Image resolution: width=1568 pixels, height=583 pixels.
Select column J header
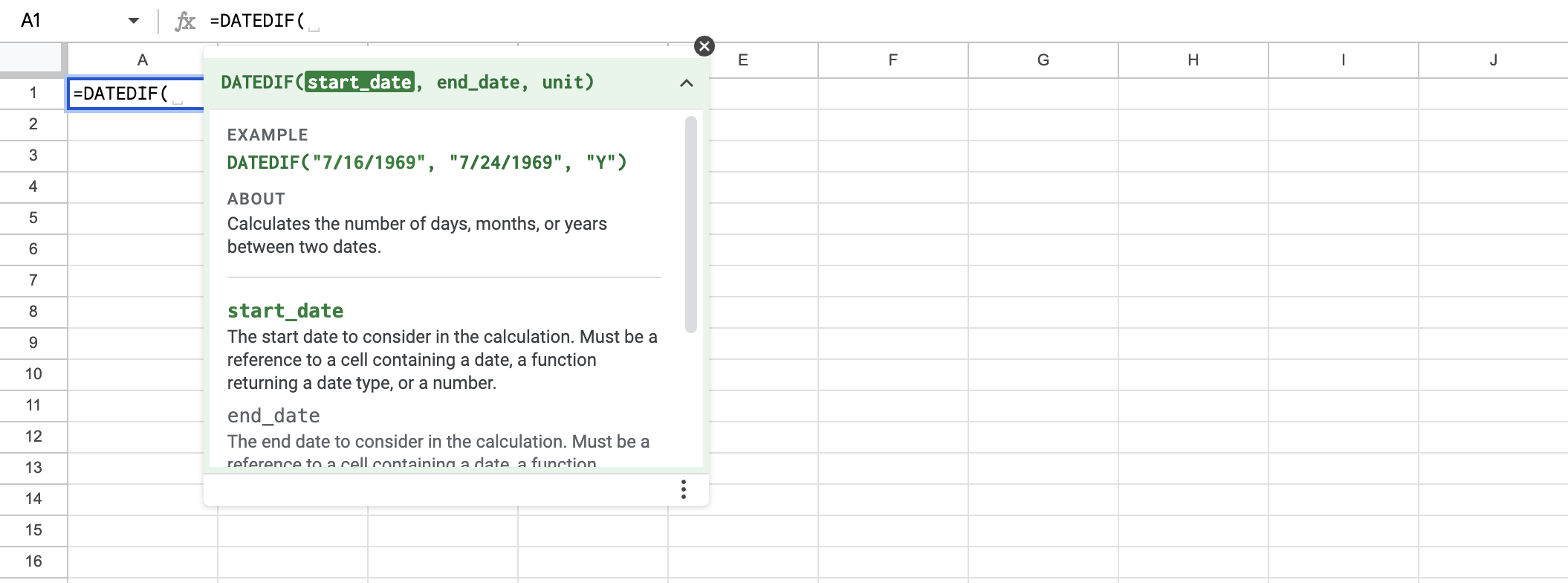point(1494,60)
